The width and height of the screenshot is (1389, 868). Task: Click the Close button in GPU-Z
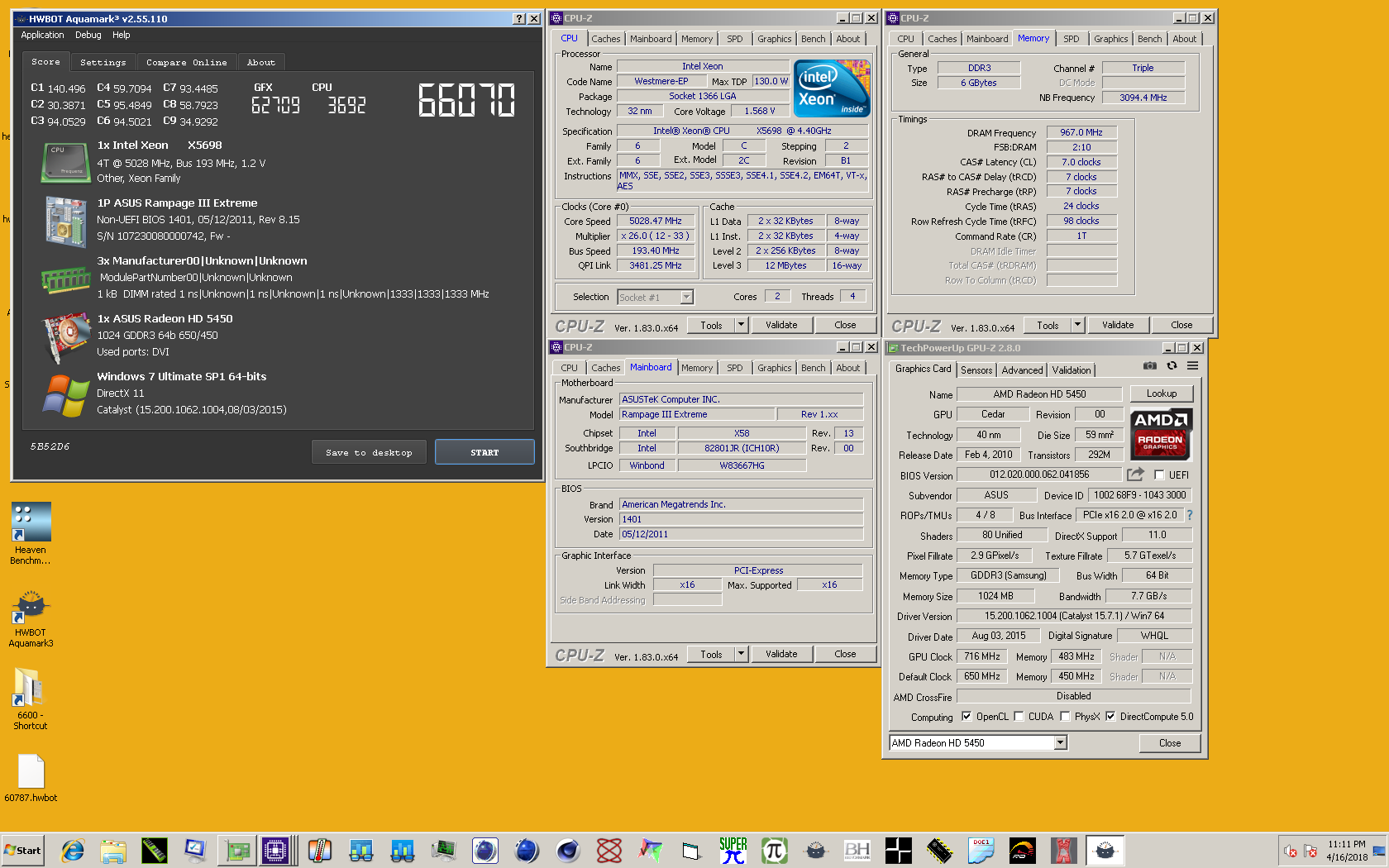(1170, 742)
